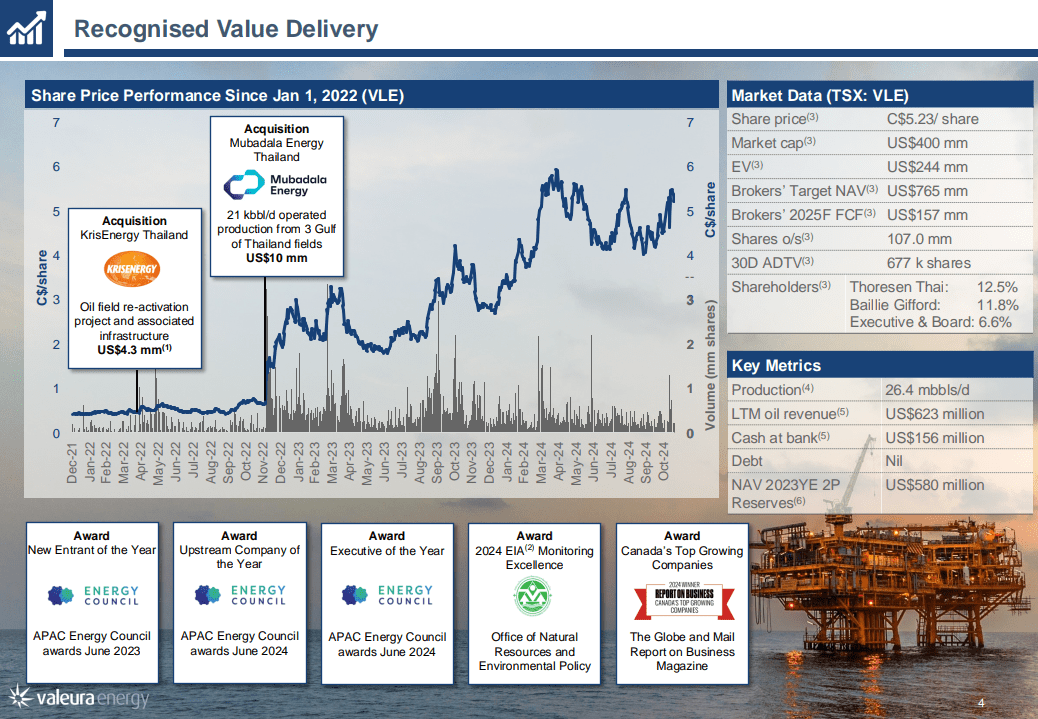Screen dimensions: 1038x719
Task: Click the Nov-22 label on the chart x-axis
Action: click(264, 464)
